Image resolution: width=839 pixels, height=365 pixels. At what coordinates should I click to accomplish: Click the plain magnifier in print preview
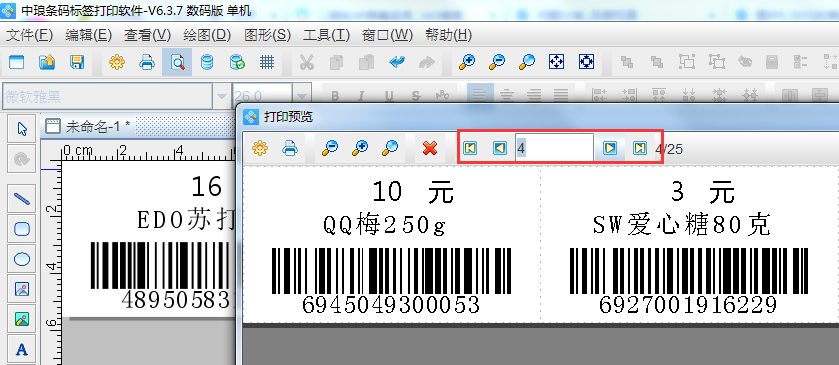tap(390, 148)
